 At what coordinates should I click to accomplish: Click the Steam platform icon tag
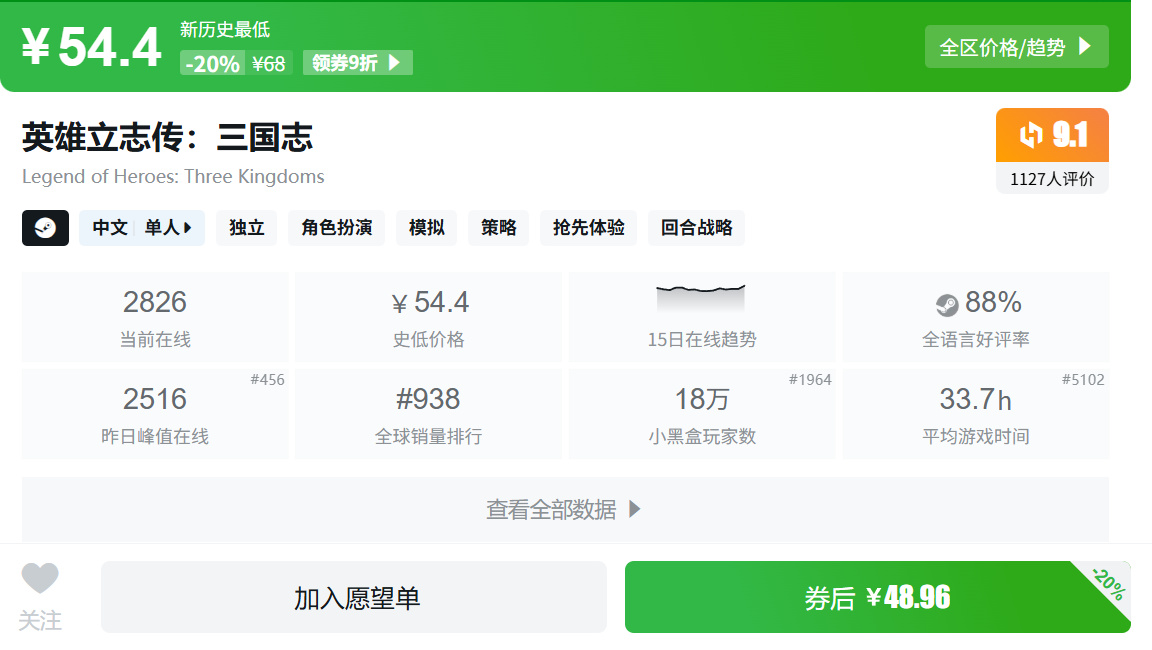46,228
